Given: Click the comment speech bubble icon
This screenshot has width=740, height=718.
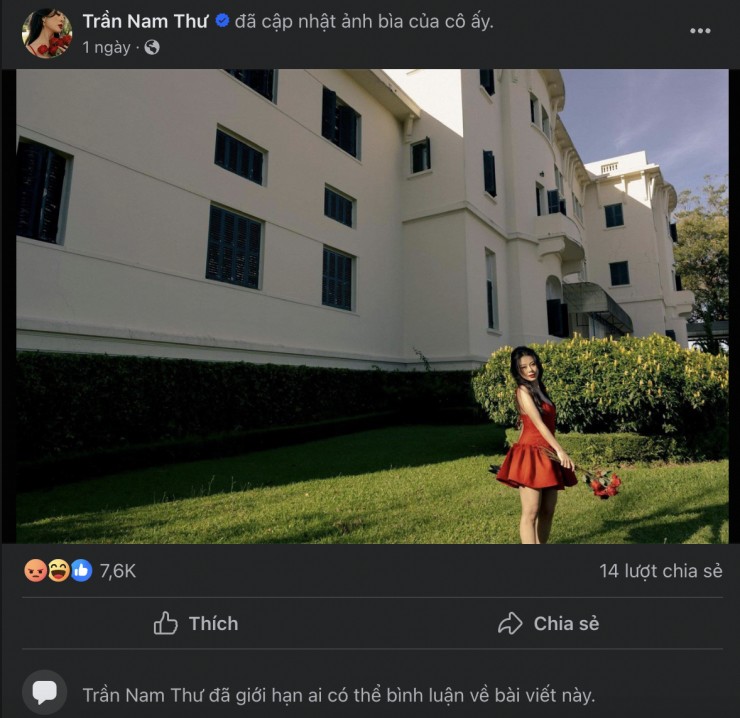Looking at the screenshot, I should pyautogui.click(x=44, y=693).
